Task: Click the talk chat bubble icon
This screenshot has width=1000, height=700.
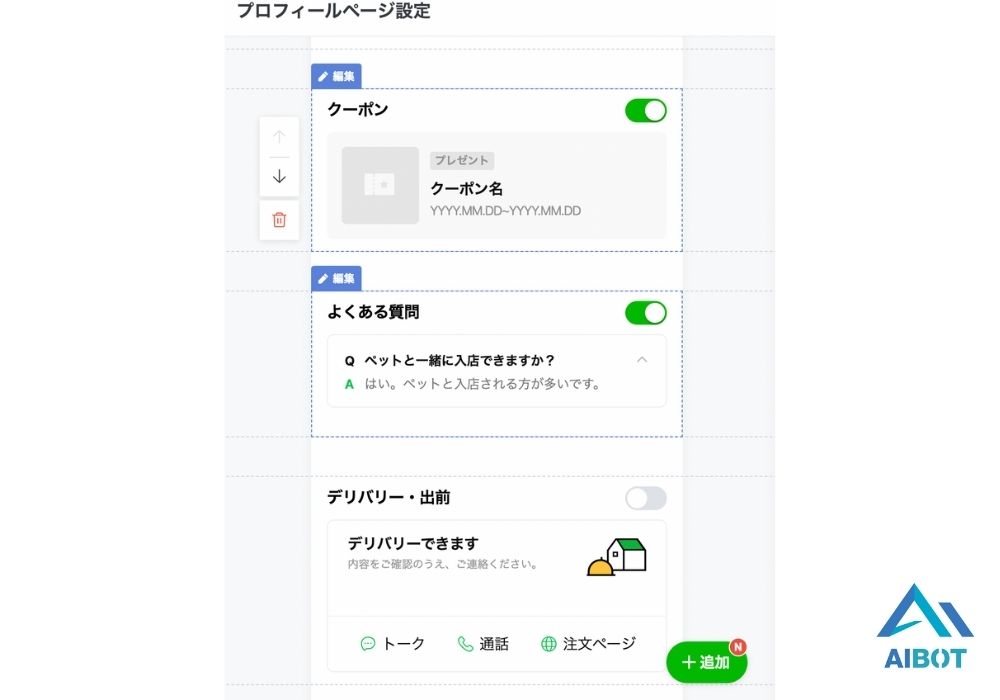Action: pos(368,644)
